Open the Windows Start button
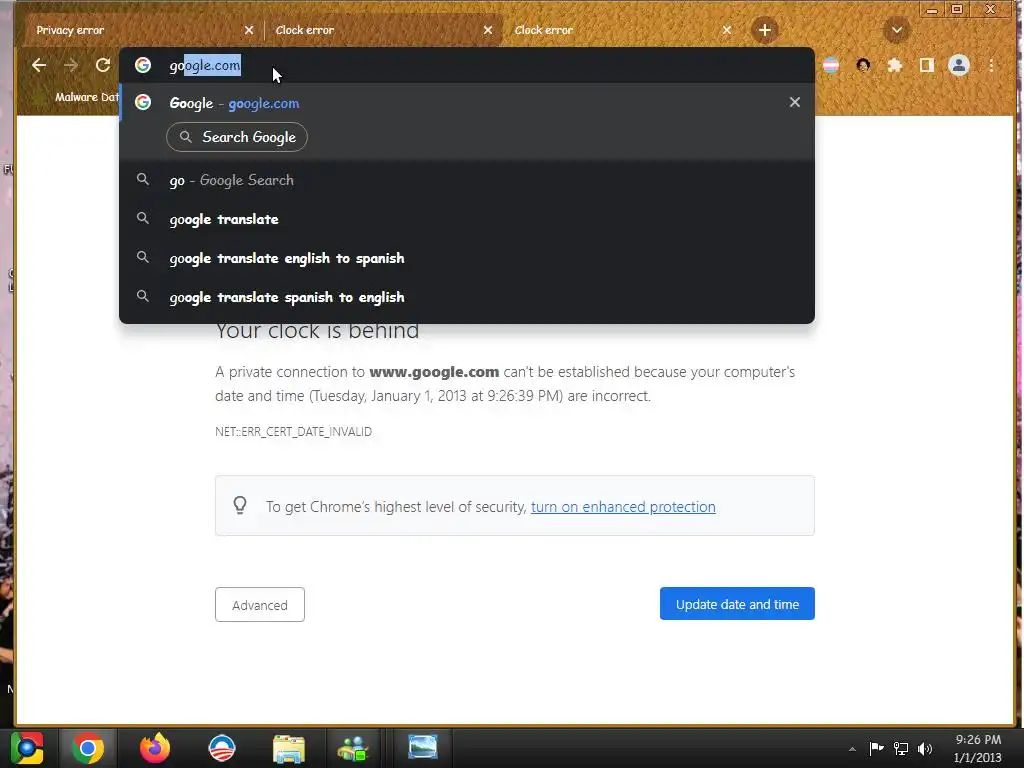Viewport: 1024px width, 768px height. pos(27,748)
